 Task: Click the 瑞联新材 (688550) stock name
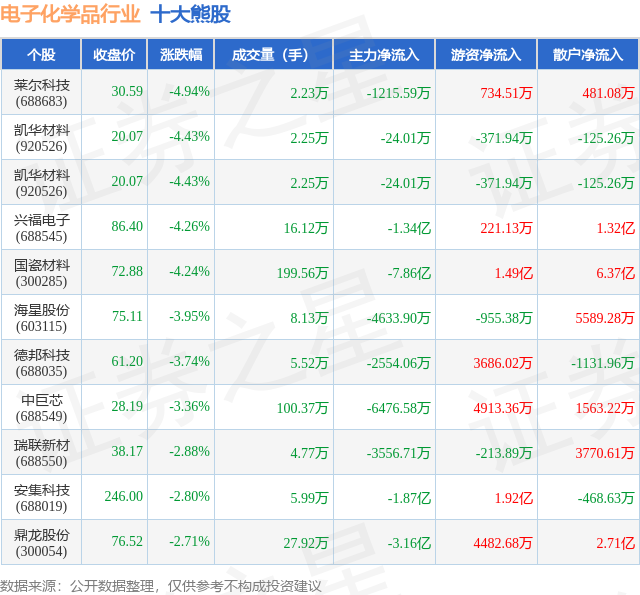pos(41,453)
